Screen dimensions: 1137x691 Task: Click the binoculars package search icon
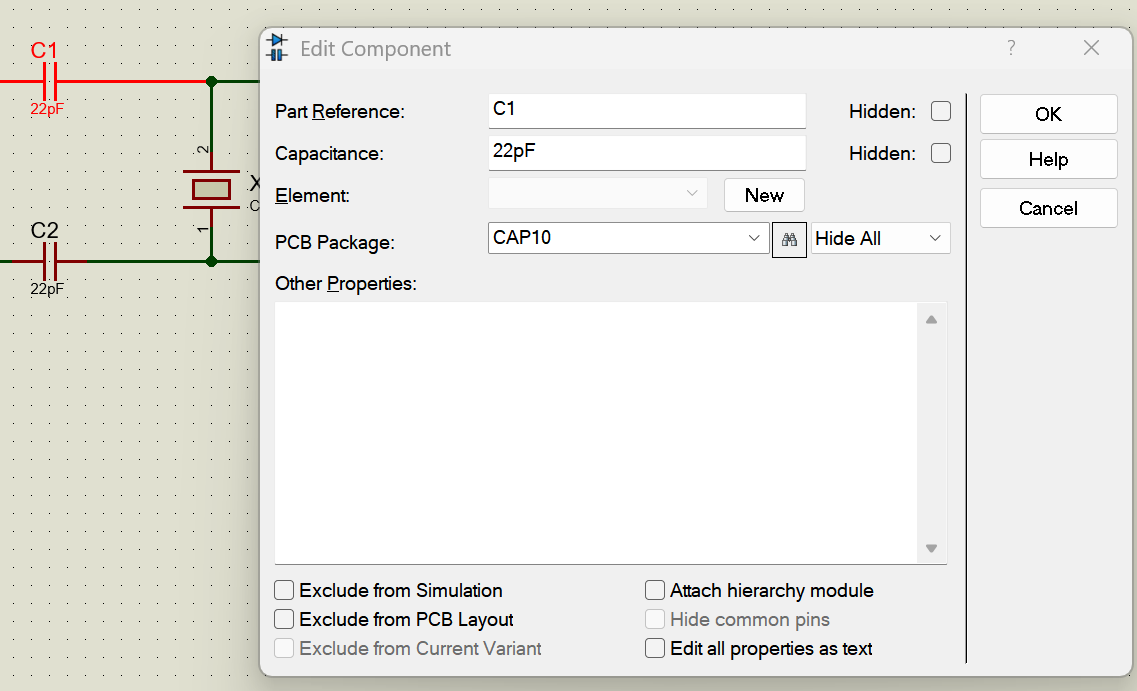(789, 240)
